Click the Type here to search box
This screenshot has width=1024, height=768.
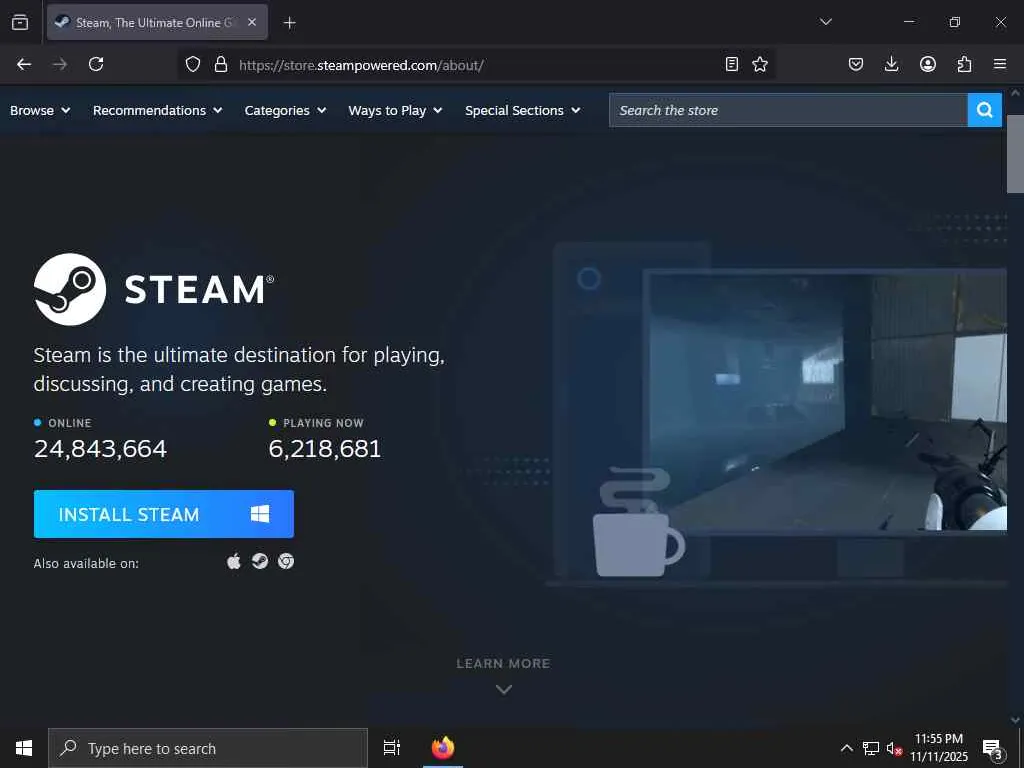pyautogui.click(x=208, y=748)
